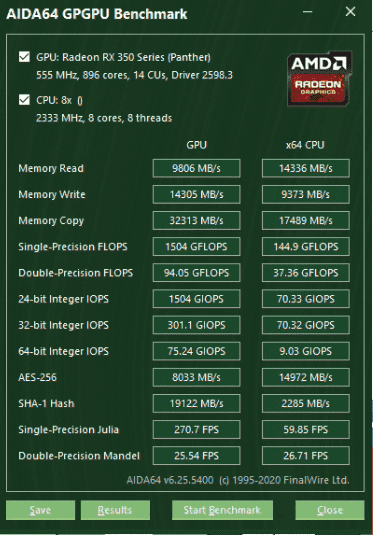Click the Close button at bottom
Screen dimensions: 373x535
pos(330,510)
